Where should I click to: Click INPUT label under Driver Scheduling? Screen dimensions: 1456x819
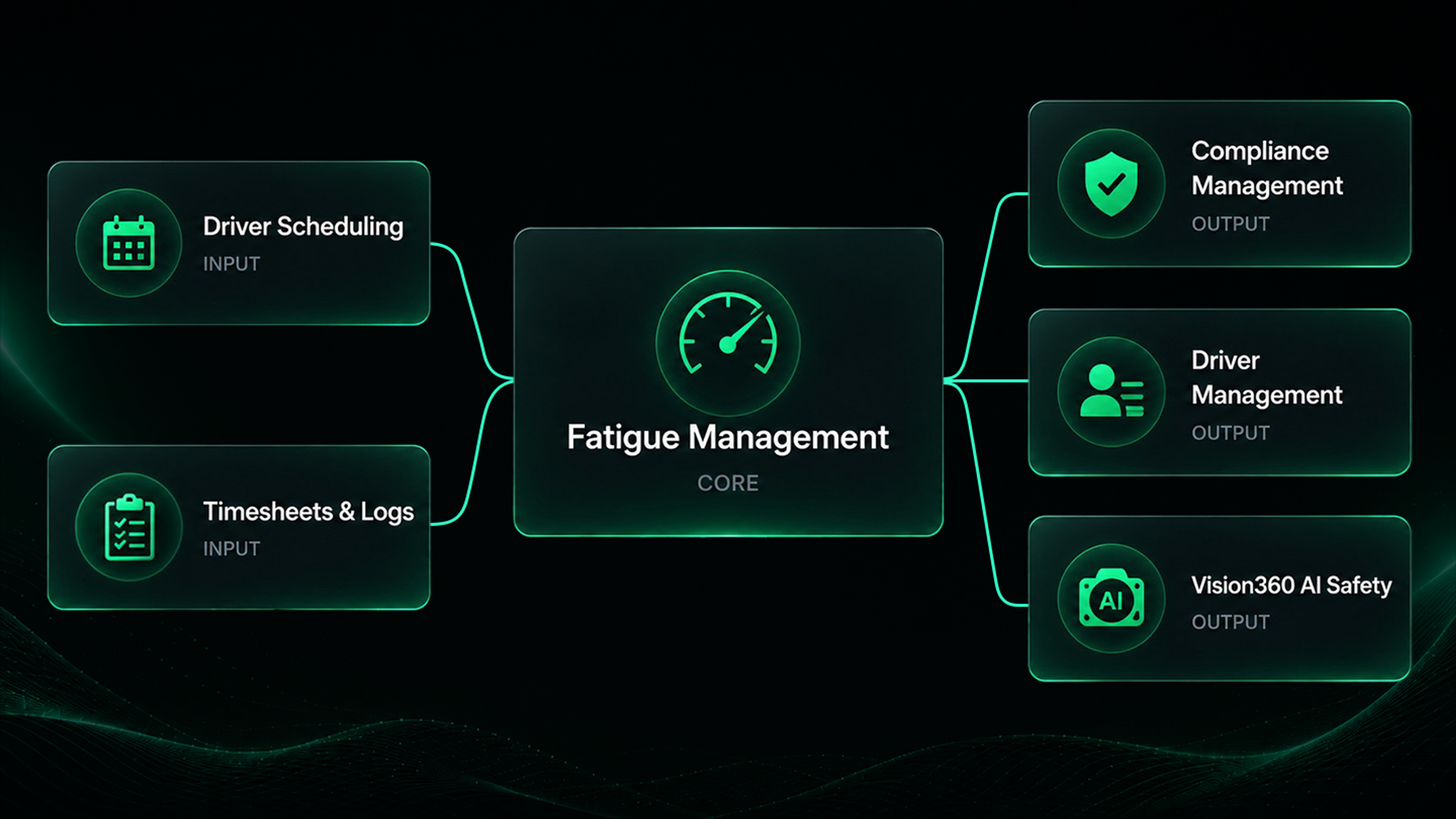[x=232, y=264]
